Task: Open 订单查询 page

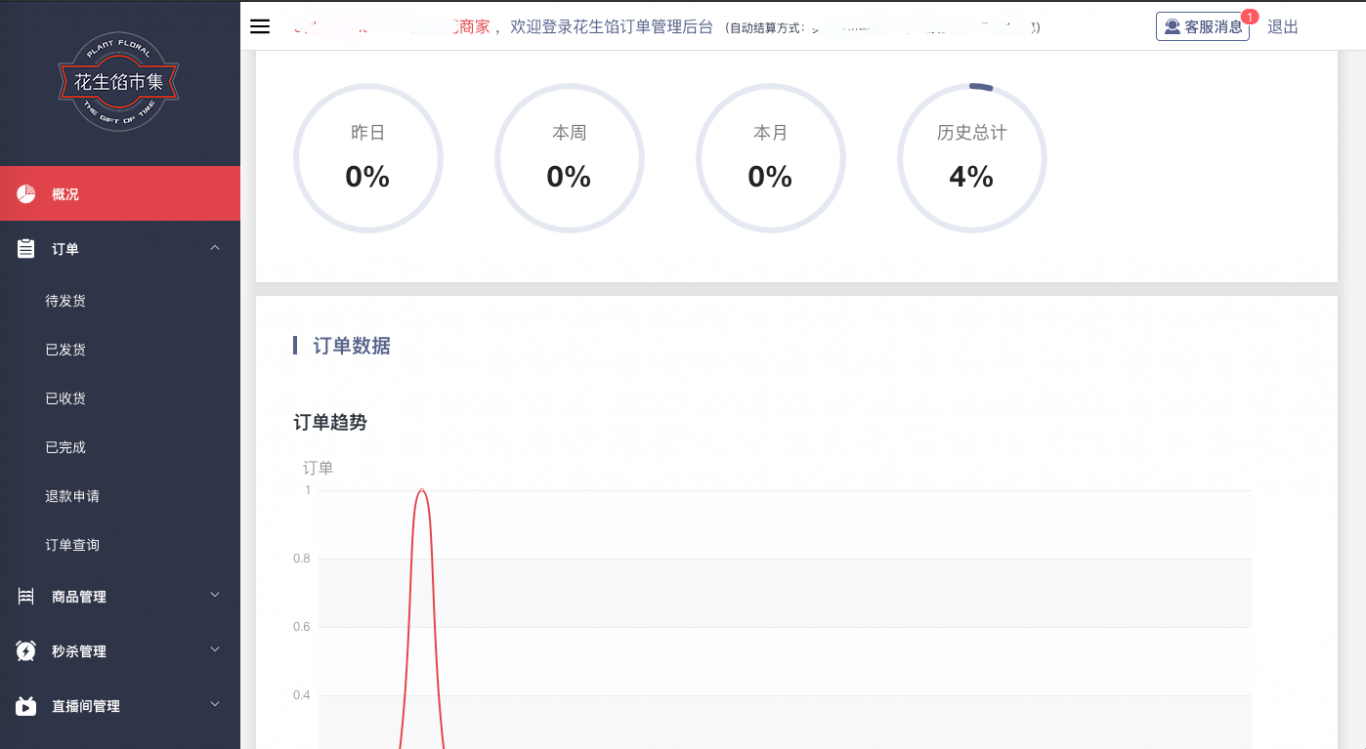Action: click(72, 546)
